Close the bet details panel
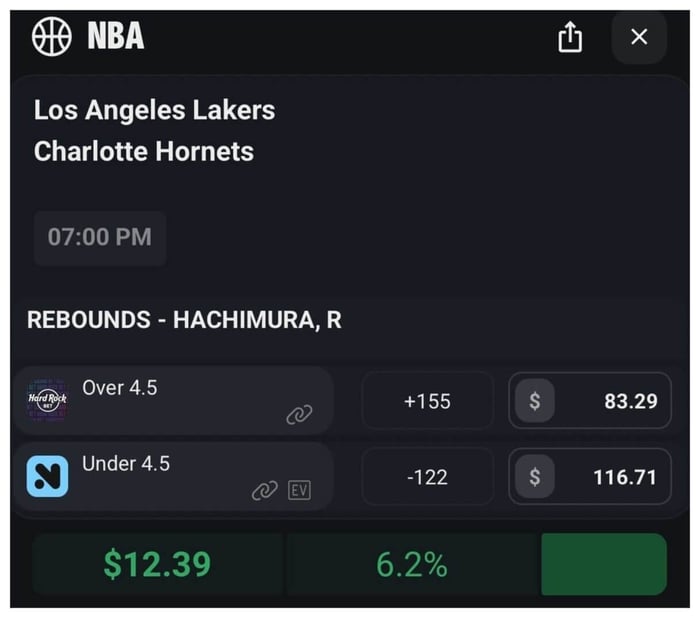The width and height of the screenshot is (700, 618). coord(639,38)
